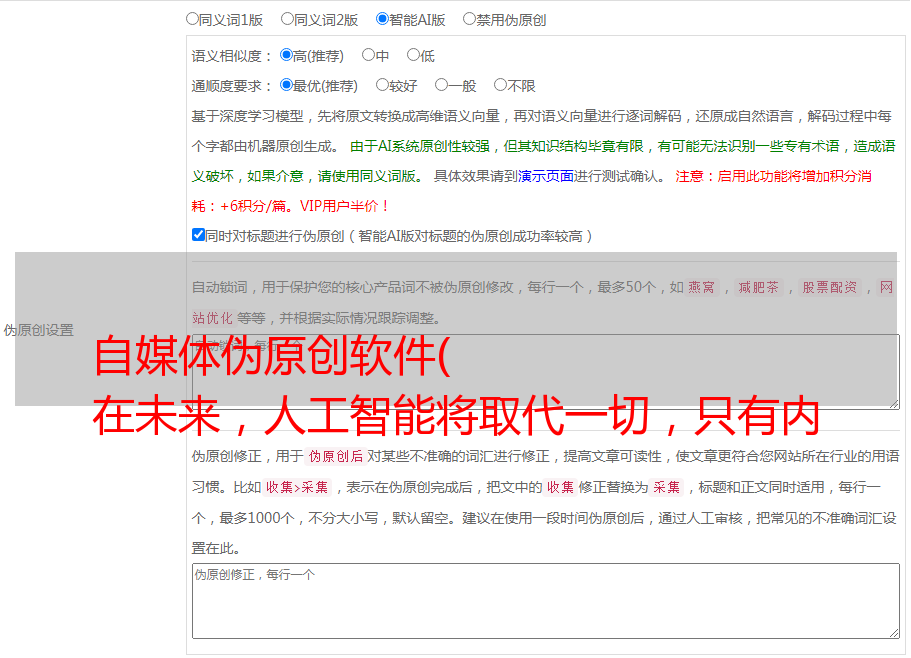The height and width of the screenshot is (658, 911).
Task: Click the 语义相似度 label
Action: coord(232,56)
